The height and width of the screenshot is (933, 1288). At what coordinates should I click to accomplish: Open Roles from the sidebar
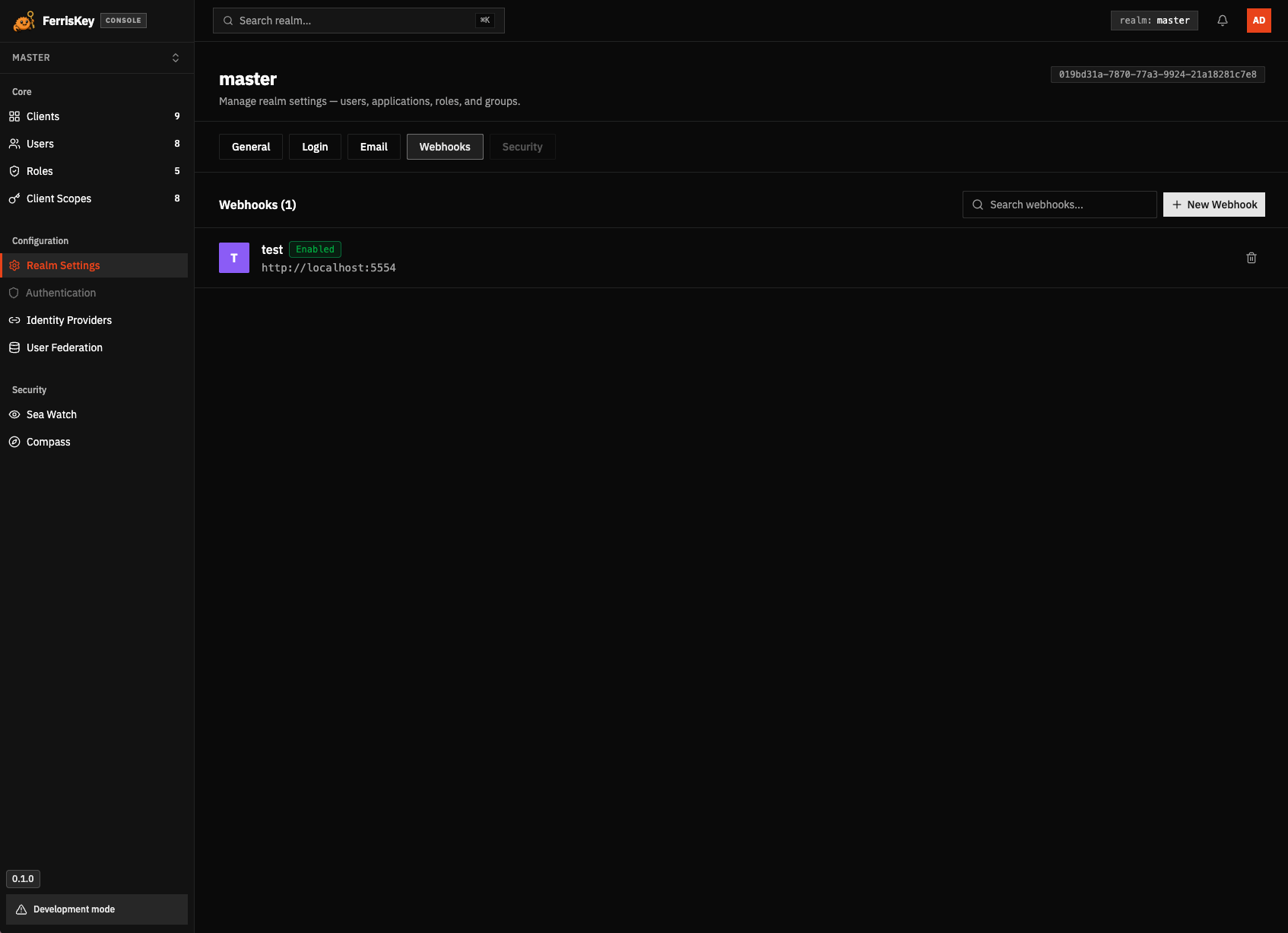pyautogui.click(x=40, y=171)
